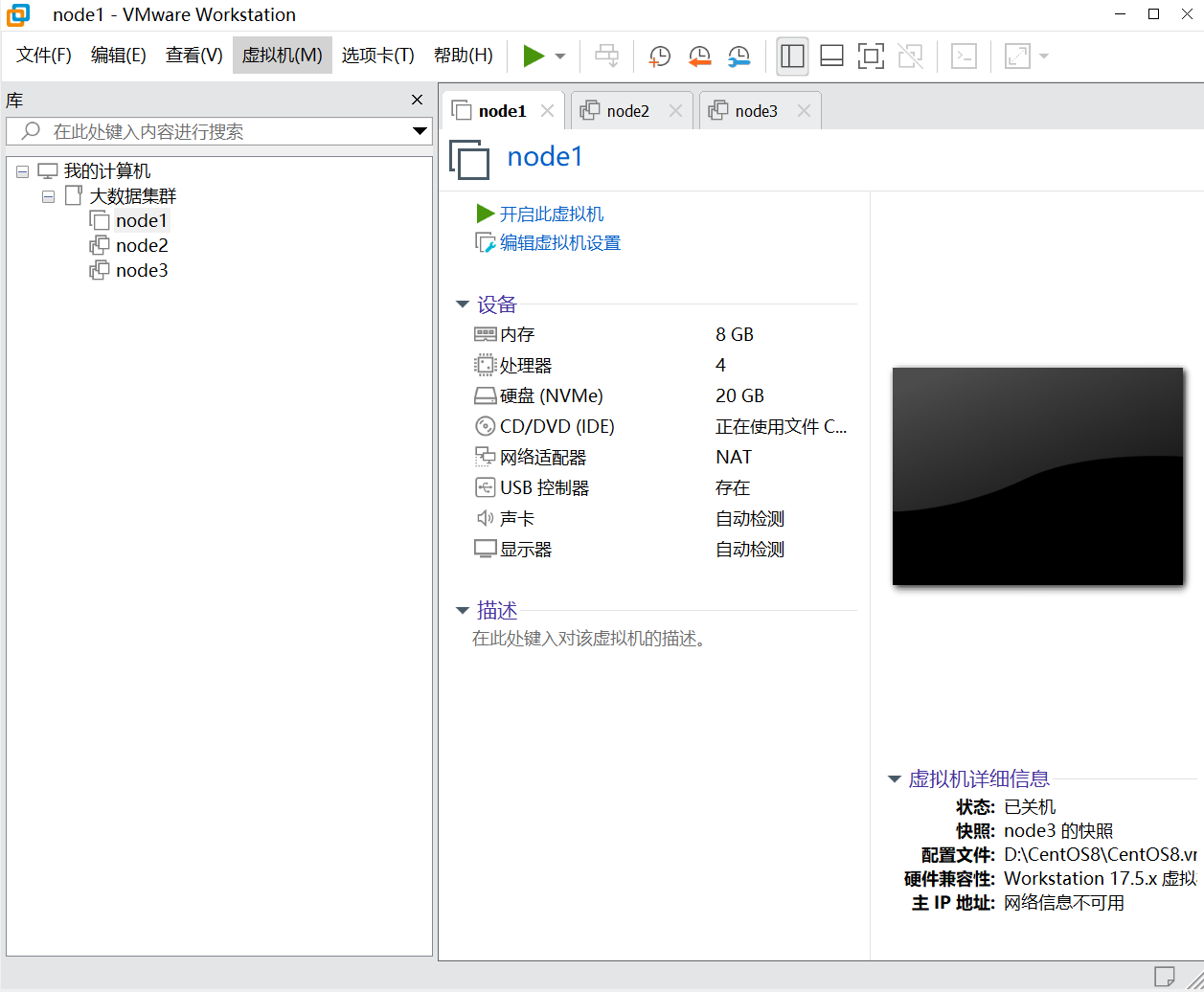Switch to the node2 tab
The height and width of the screenshot is (992, 1204).
tap(627, 110)
